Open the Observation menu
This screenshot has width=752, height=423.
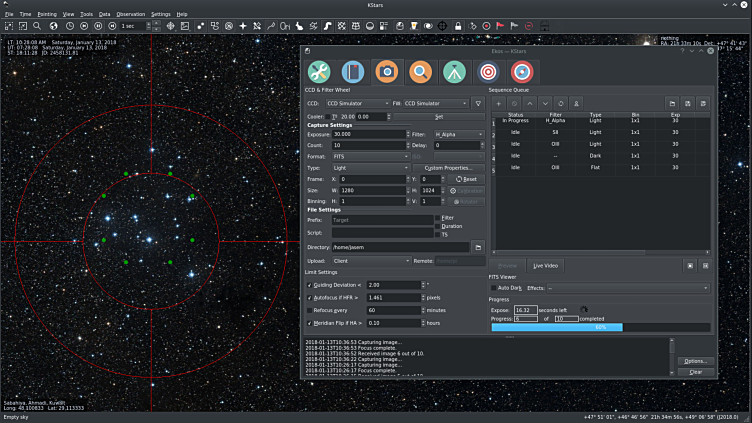pyautogui.click(x=130, y=14)
